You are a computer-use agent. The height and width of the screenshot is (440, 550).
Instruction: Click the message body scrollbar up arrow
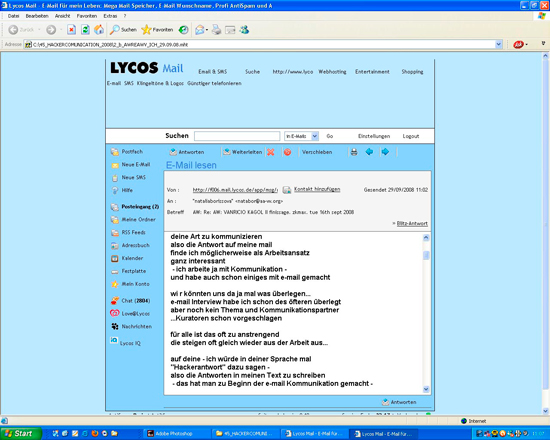click(x=426, y=238)
